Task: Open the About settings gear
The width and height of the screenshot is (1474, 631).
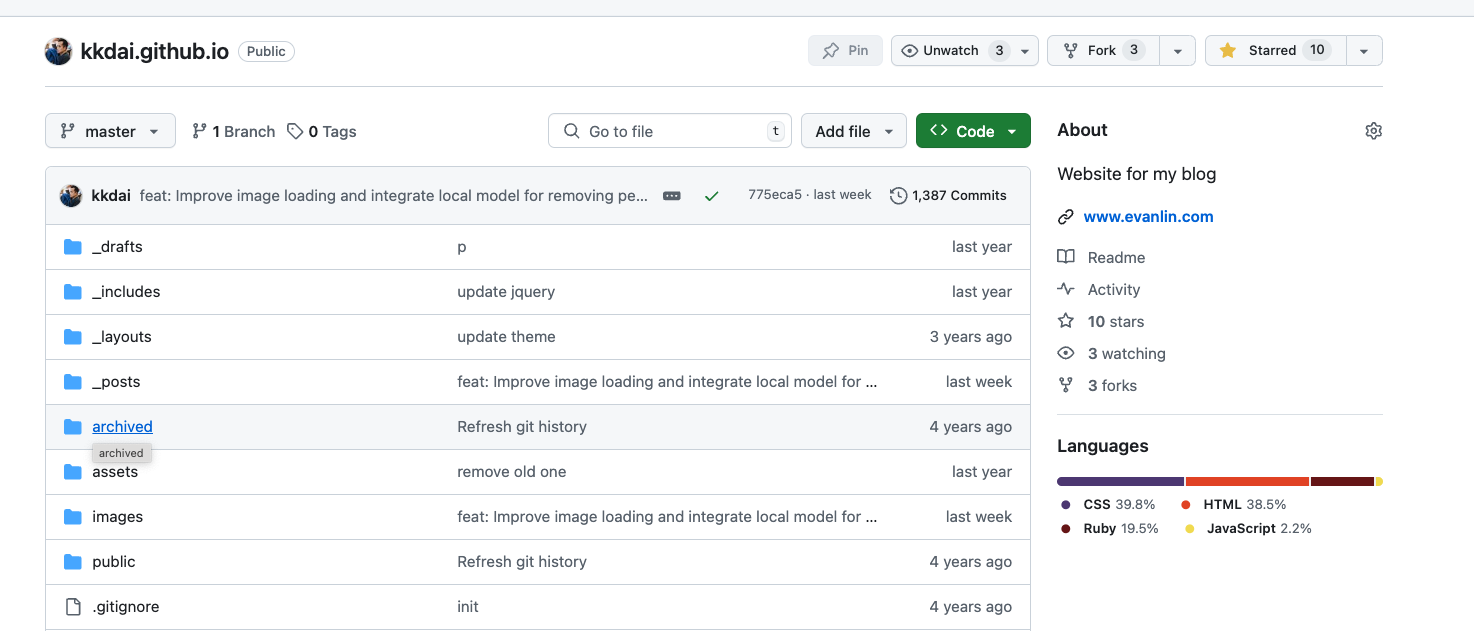Action: point(1373,131)
